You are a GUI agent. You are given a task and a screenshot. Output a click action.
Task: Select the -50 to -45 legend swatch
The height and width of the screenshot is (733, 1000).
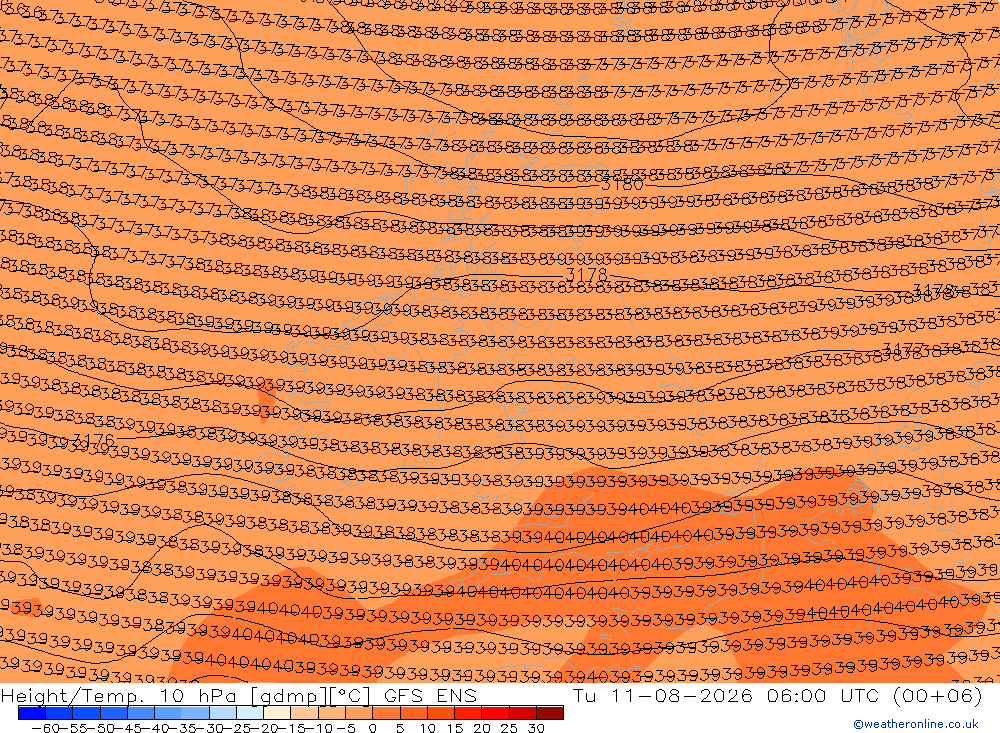click(114, 713)
